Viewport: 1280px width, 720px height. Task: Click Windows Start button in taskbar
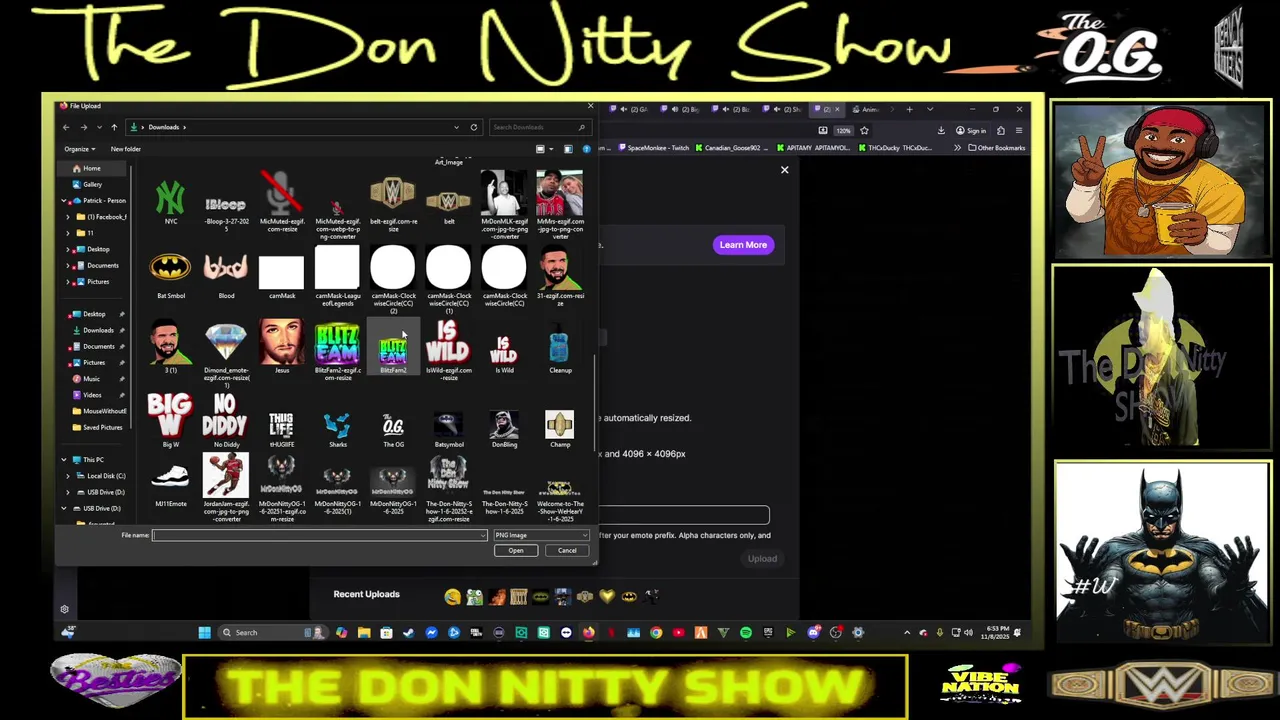pyautogui.click(x=204, y=632)
